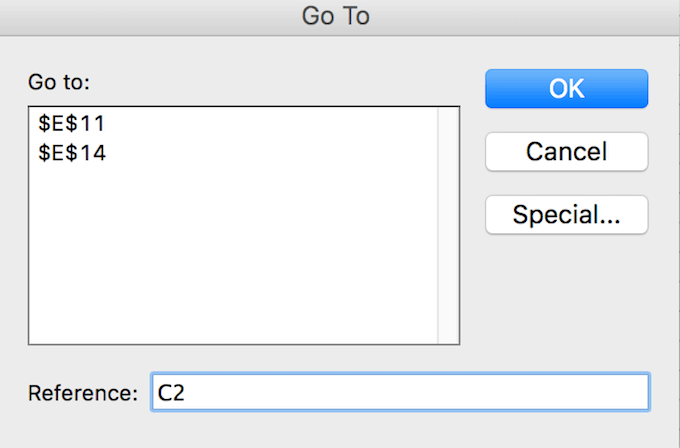Confirm the dialog with the OK button
Viewport: 680px width, 448px height.
point(566,88)
